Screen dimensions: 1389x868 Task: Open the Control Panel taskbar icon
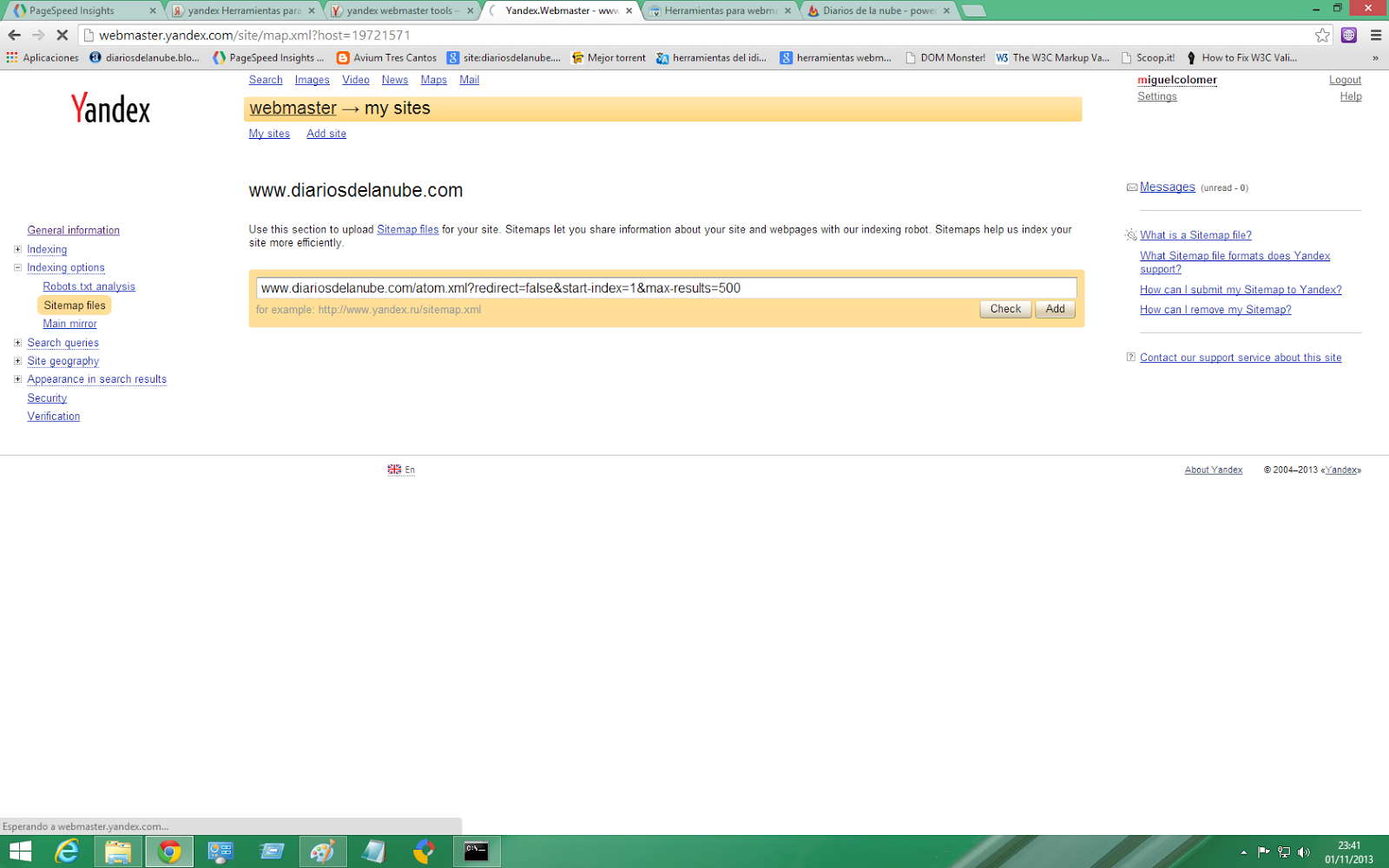pos(221,852)
